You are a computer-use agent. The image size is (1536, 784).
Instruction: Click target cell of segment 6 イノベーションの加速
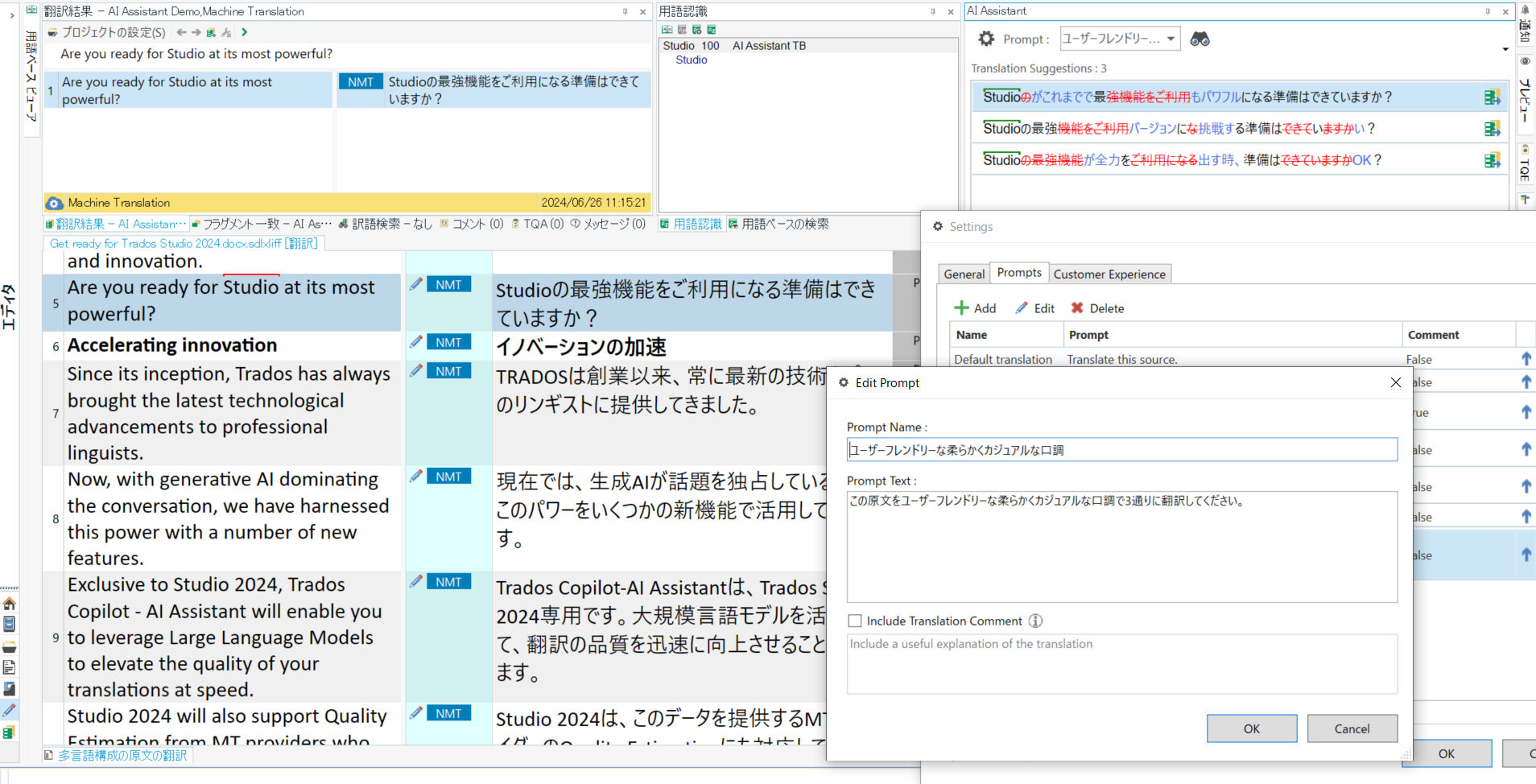(692, 346)
